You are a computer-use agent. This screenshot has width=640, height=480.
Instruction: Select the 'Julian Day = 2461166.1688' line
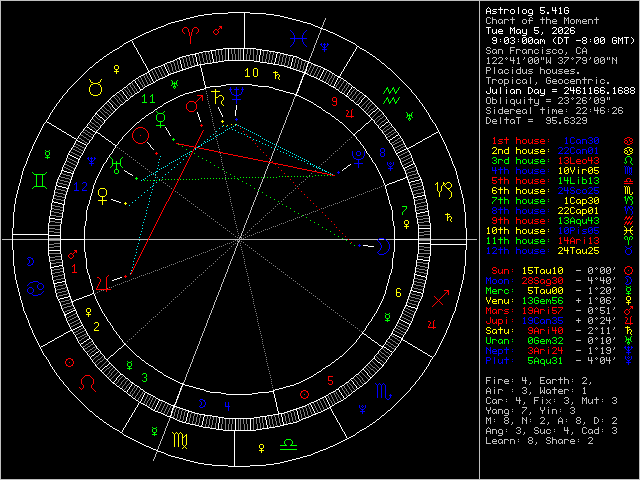[560, 91]
